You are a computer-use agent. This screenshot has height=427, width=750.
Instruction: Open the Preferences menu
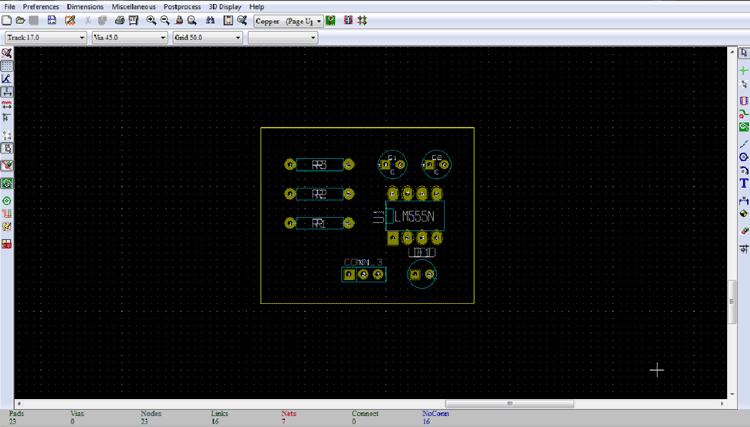[41, 7]
